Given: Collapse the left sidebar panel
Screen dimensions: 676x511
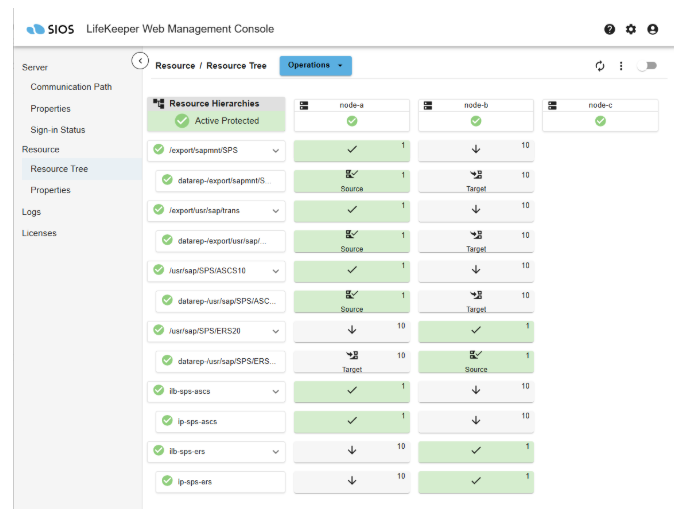Looking at the screenshot, I should click(x=141, y=61).
